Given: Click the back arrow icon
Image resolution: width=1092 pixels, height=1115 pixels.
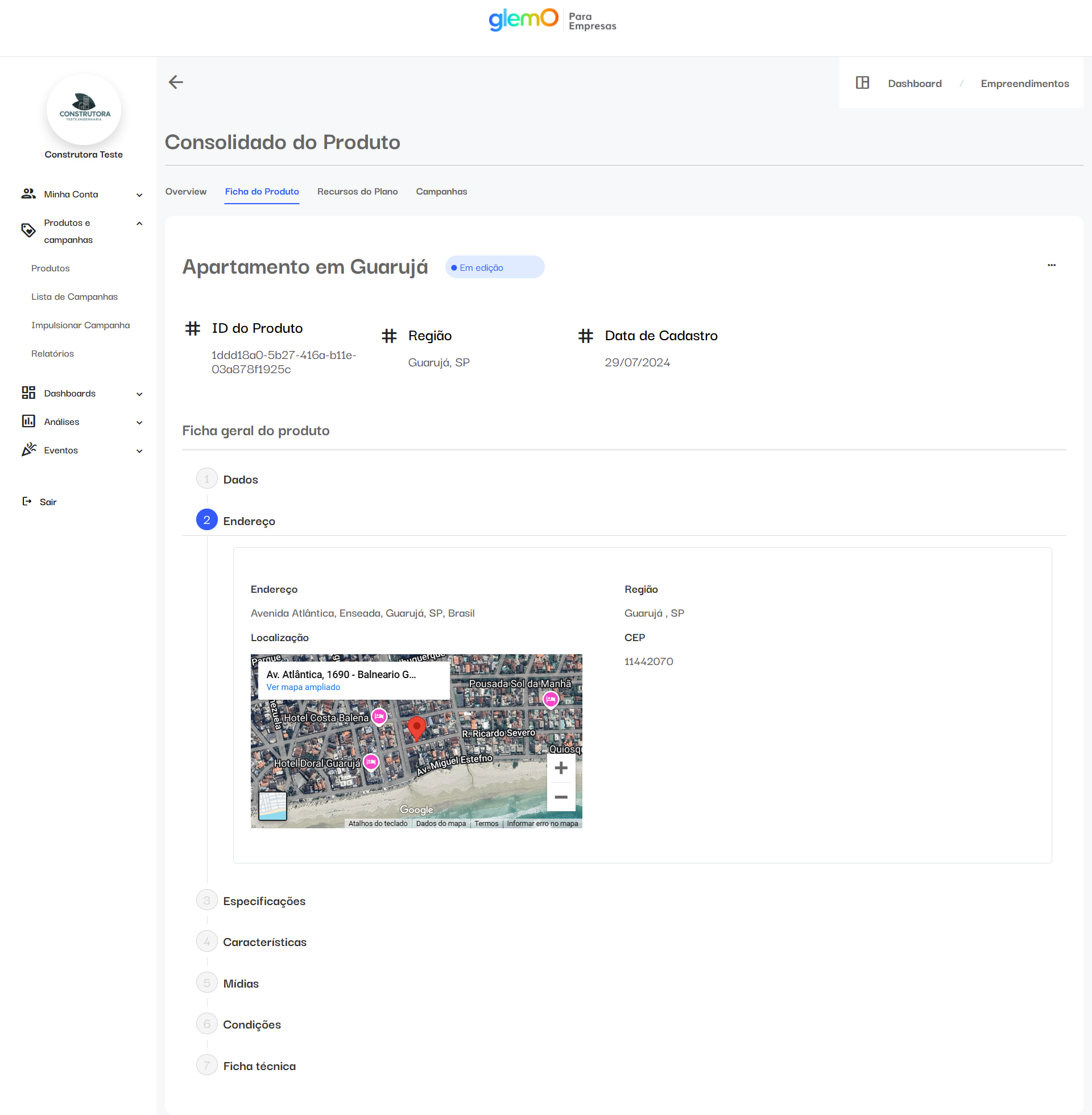Looking at the screenshot, I should click(x=176, y=82).
